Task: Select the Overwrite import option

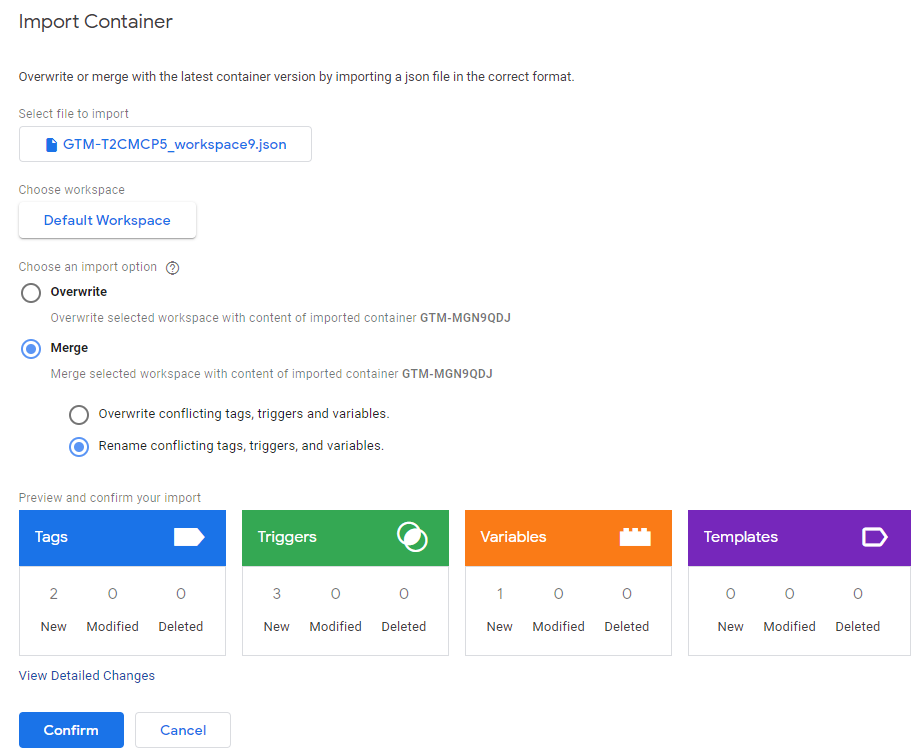Action: click(31, 292)
